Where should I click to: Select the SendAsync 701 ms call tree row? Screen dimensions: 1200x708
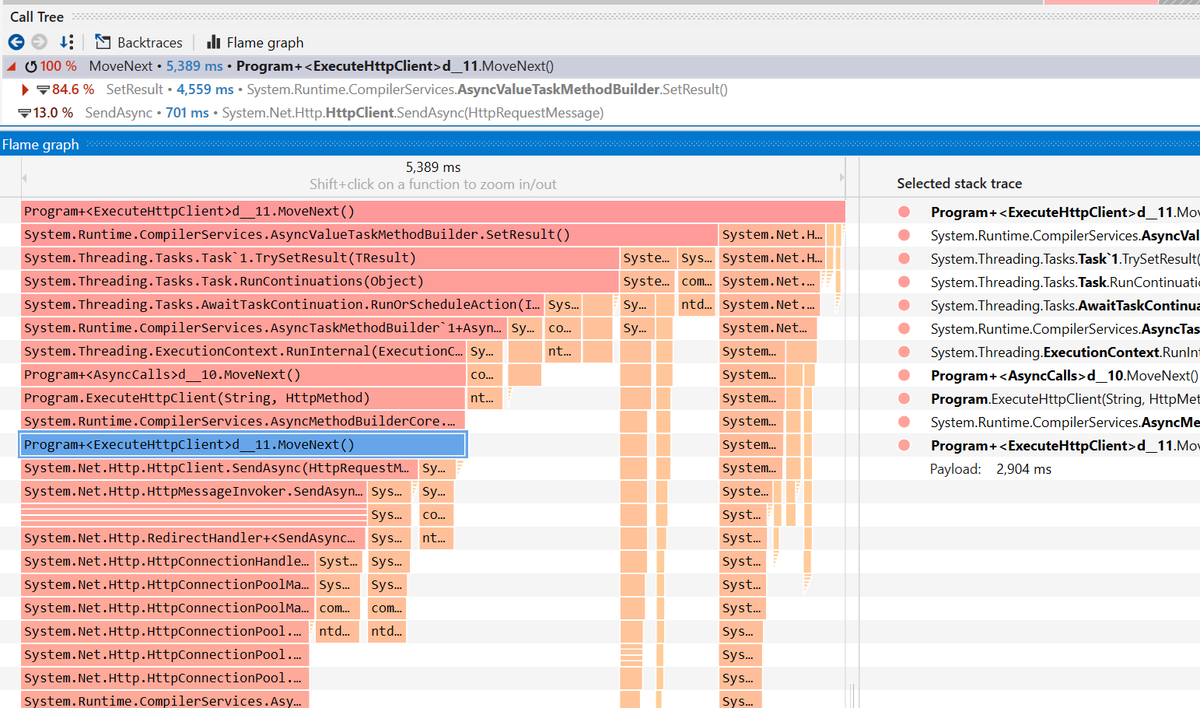click(x=600, y=113)
